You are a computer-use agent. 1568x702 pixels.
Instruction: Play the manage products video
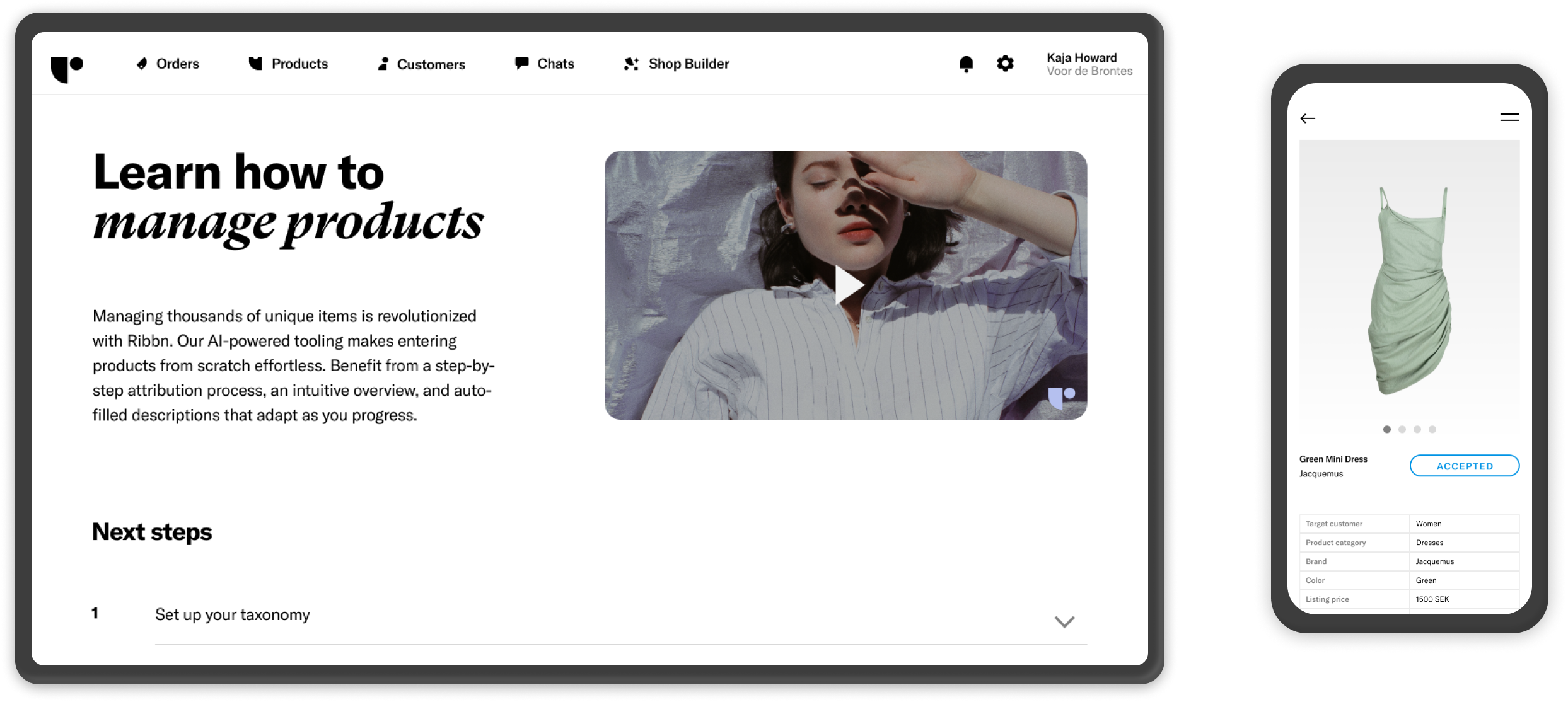click(x=849, y=285)
